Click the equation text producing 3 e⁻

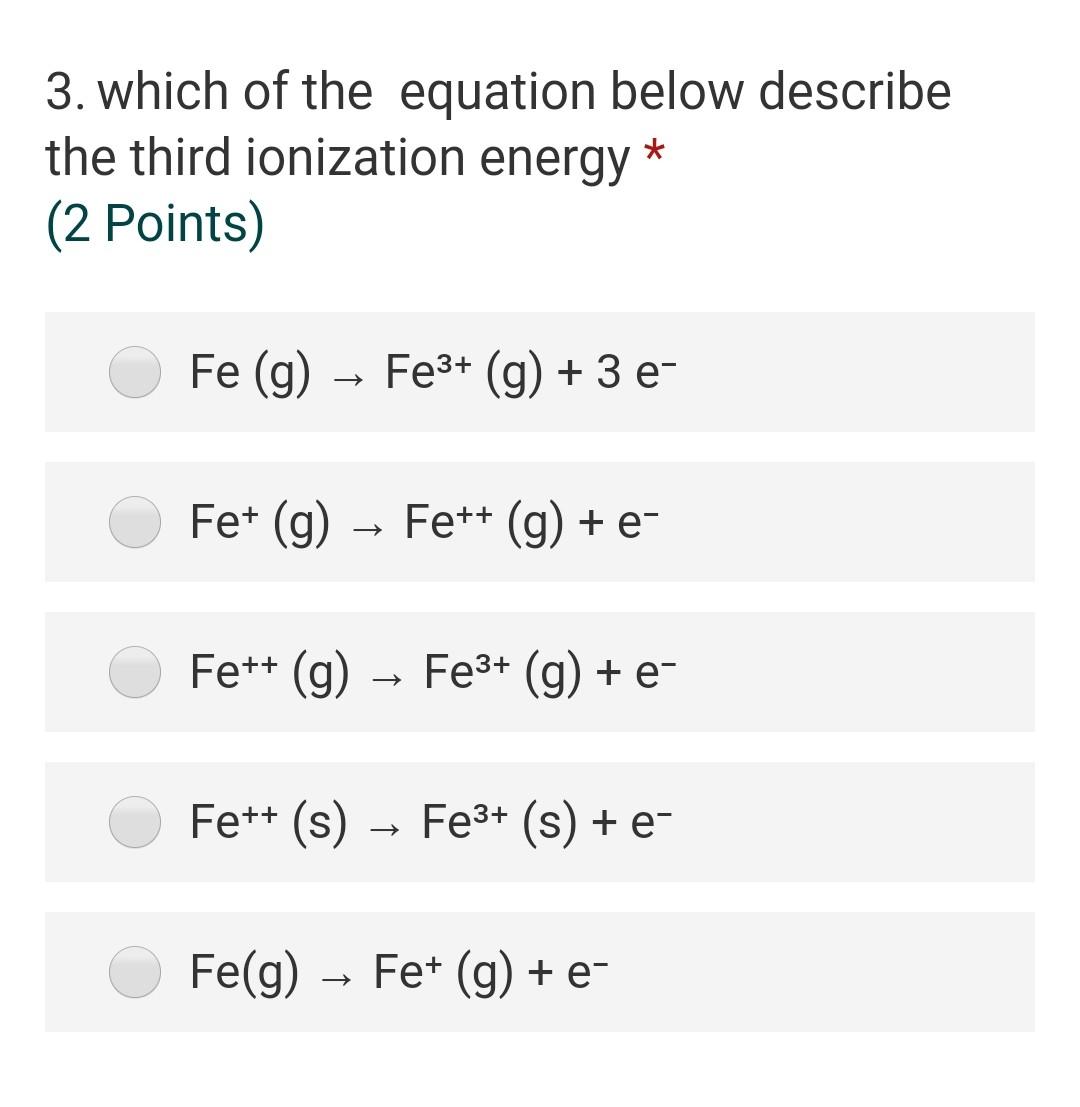(x=433, y=373)
